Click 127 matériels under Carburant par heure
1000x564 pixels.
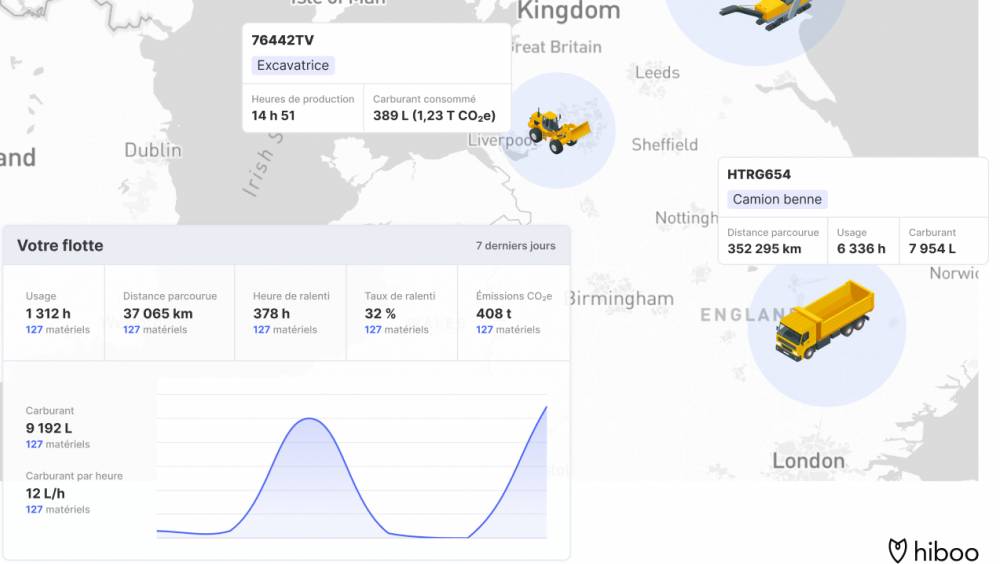[57, 510]
